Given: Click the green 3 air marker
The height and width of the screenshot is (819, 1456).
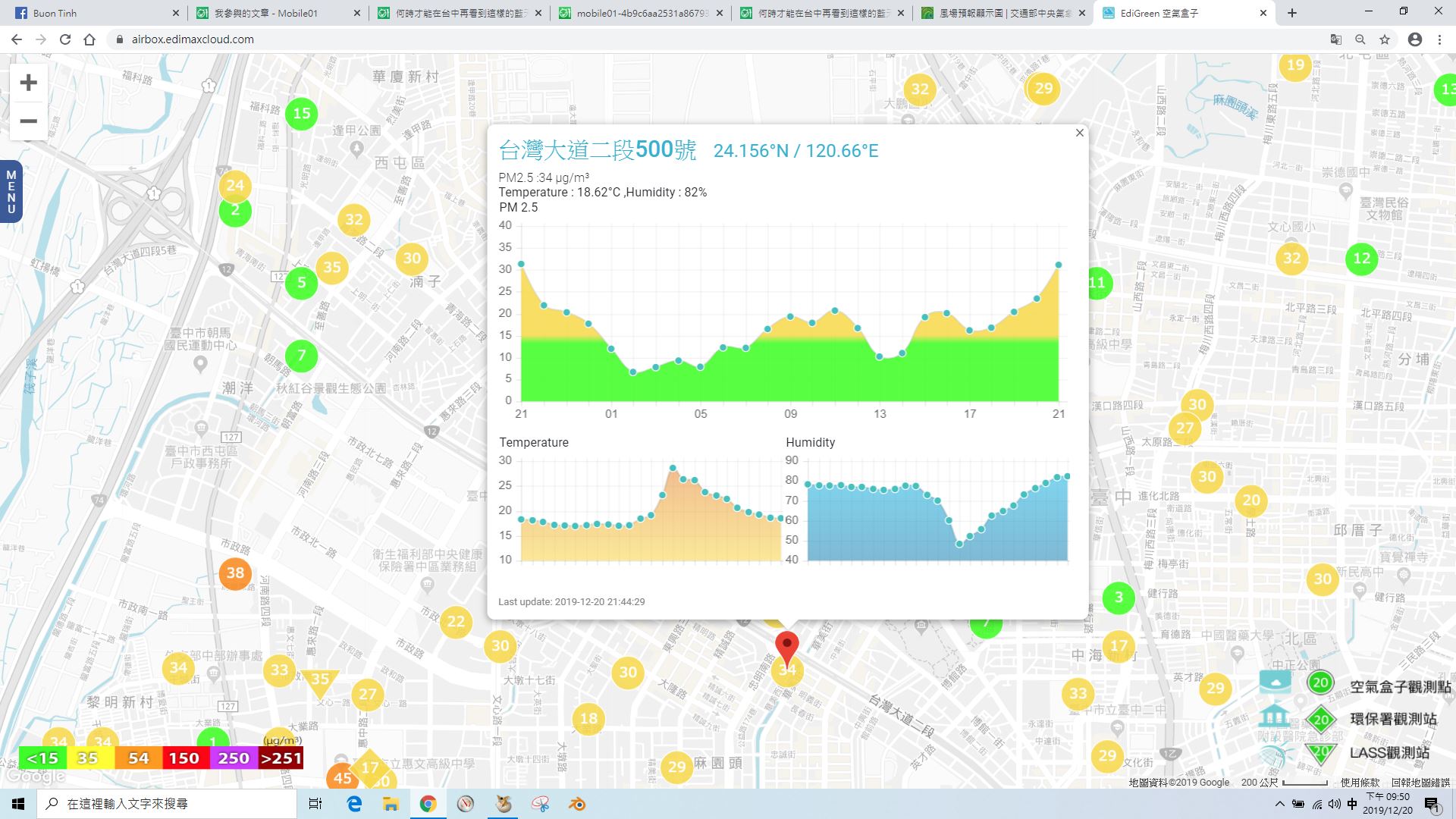Looking at the screenshot, I should (1119, 598).
